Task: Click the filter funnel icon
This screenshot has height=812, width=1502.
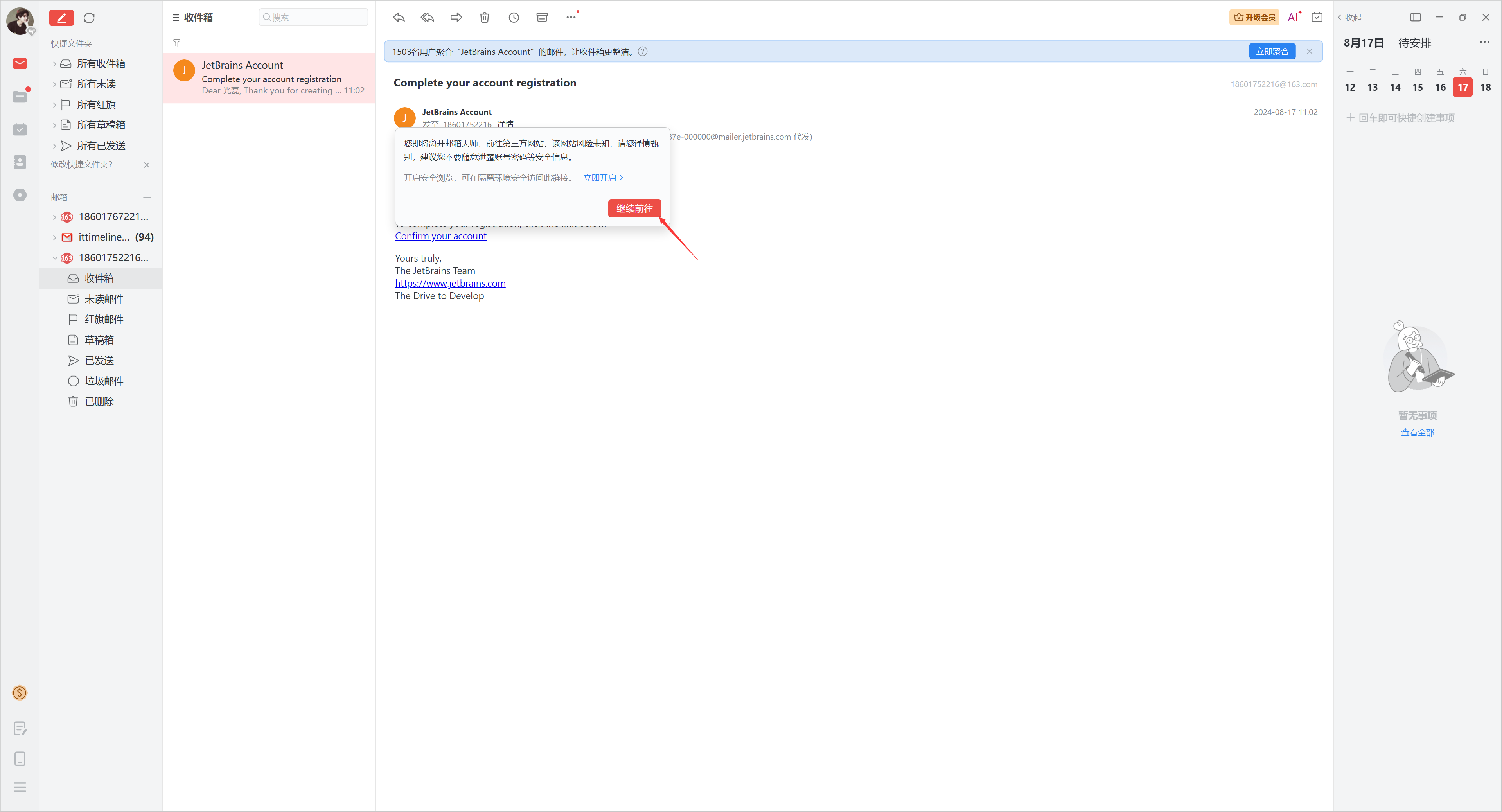Action: click(x=177, y=43)
